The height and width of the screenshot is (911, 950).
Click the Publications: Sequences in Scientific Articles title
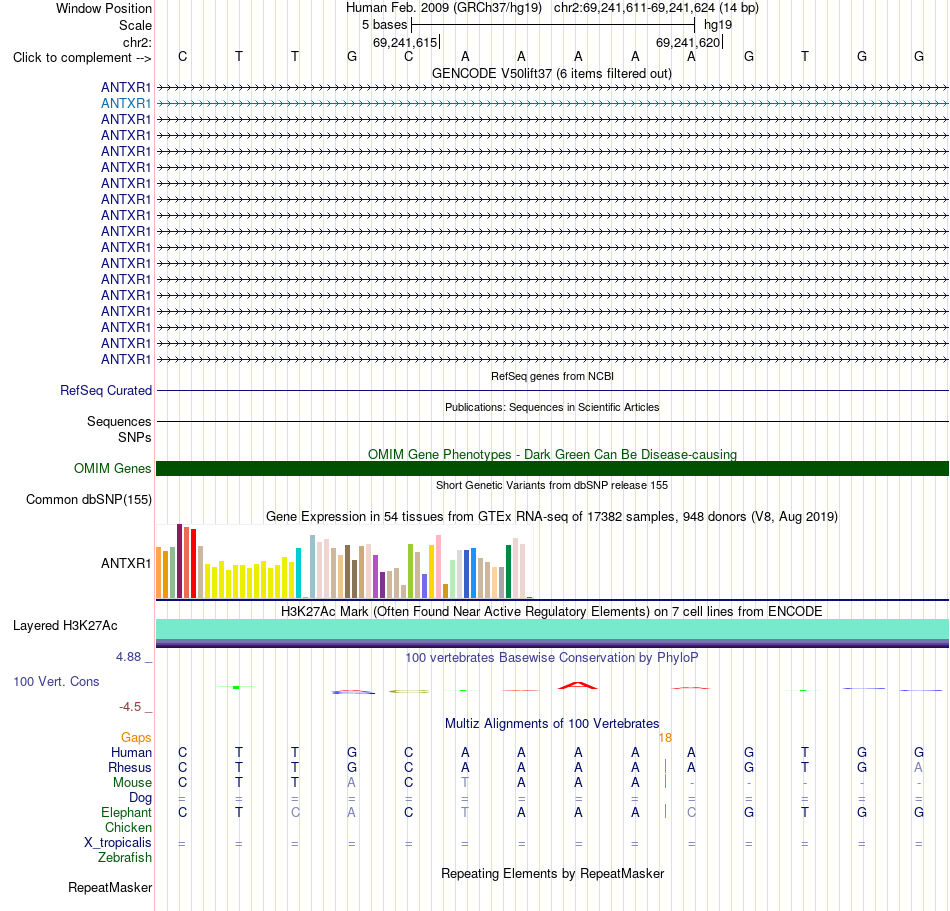pos(552,407)
